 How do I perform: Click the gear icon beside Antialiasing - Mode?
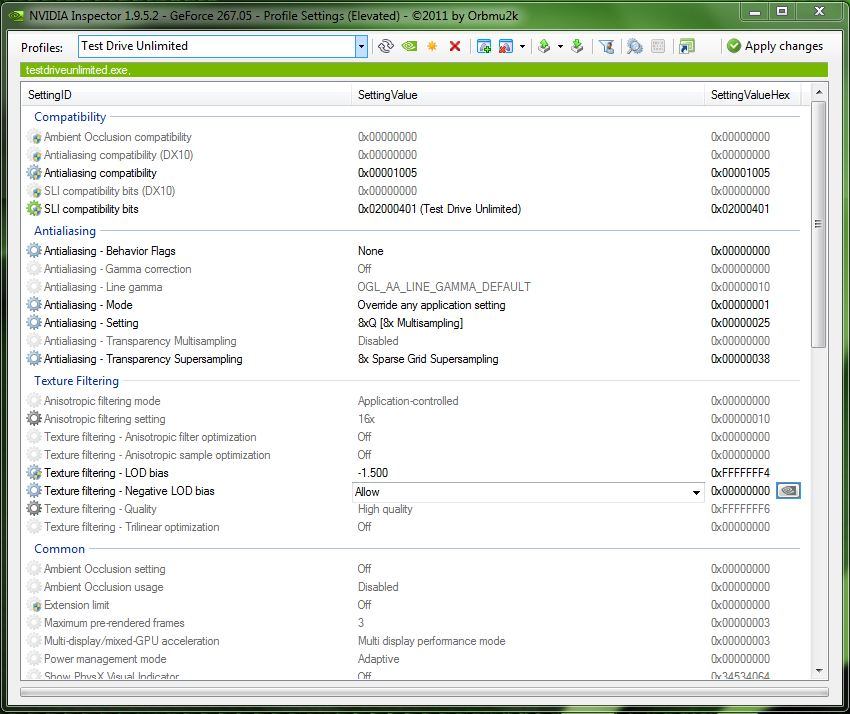34,305
